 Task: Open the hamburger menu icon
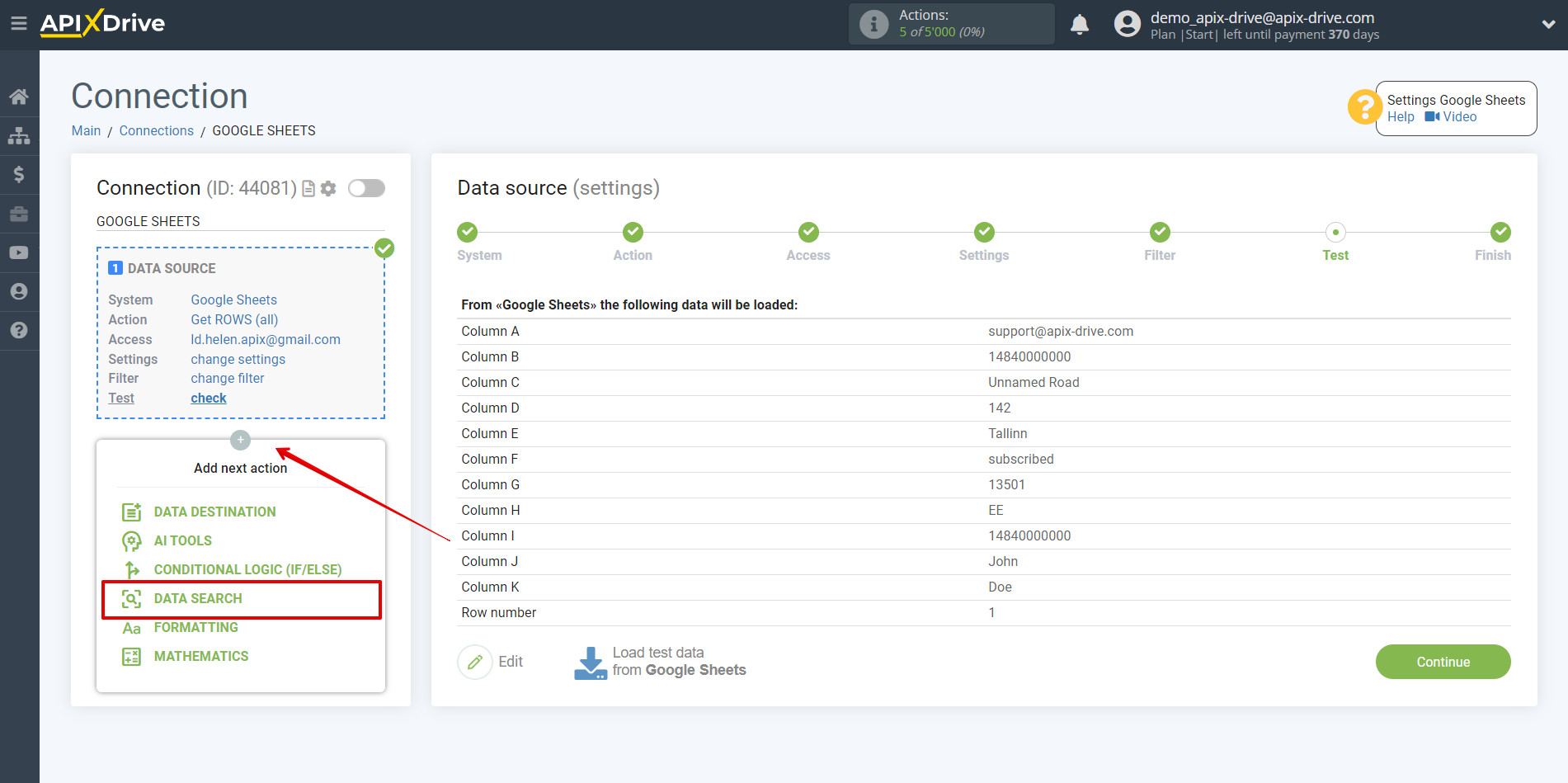pyautogui.click(x=18, y=24)
